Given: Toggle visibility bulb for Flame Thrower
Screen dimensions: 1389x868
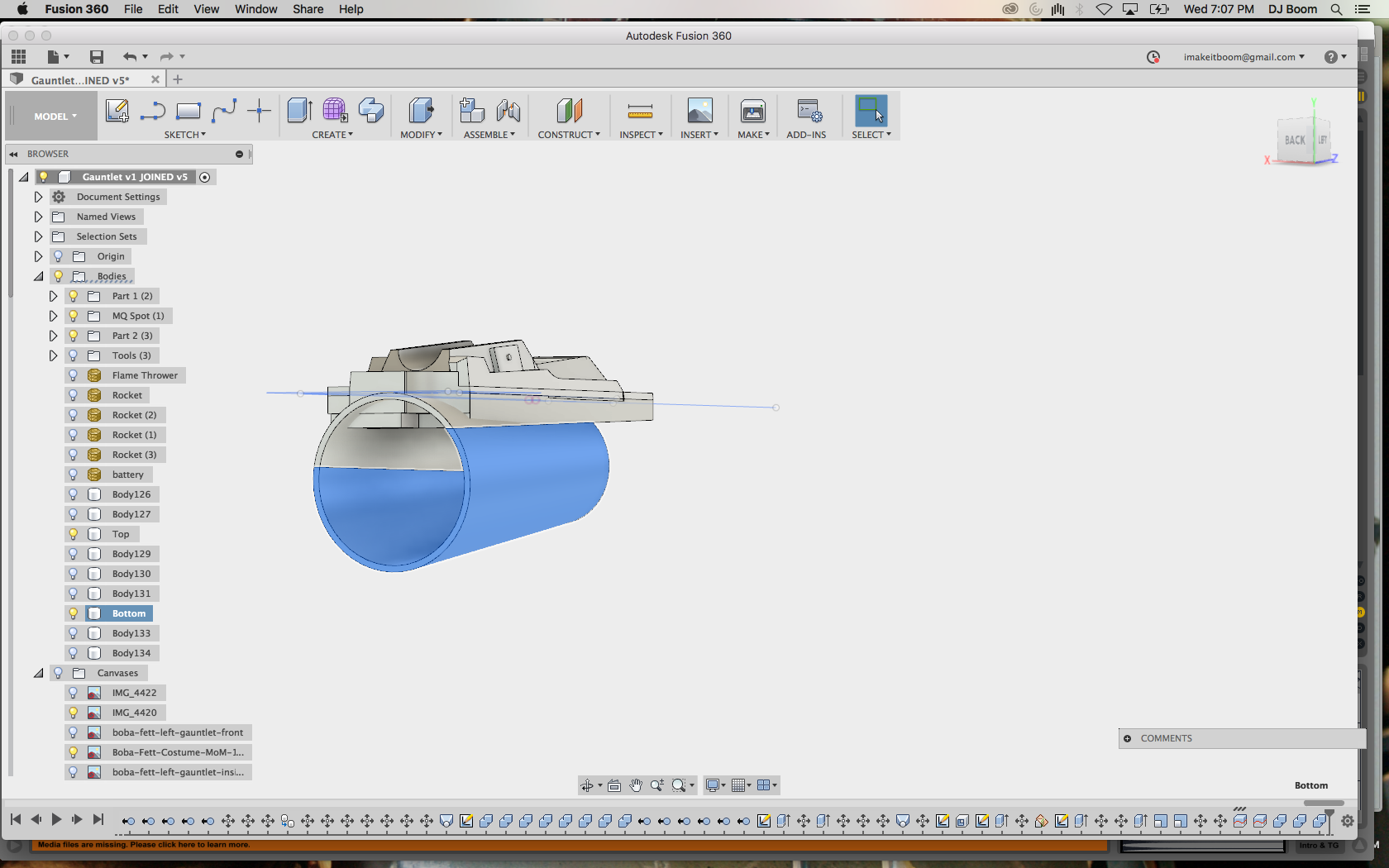Looking at the screenshot, I should pos(73,375).
